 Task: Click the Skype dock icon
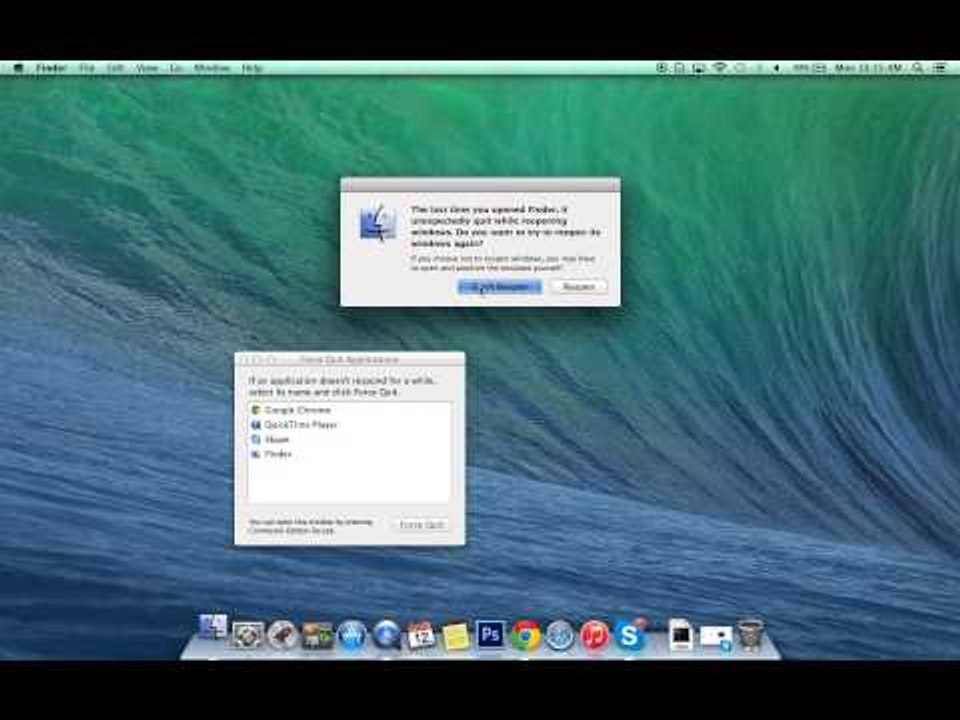pos(630,635)
